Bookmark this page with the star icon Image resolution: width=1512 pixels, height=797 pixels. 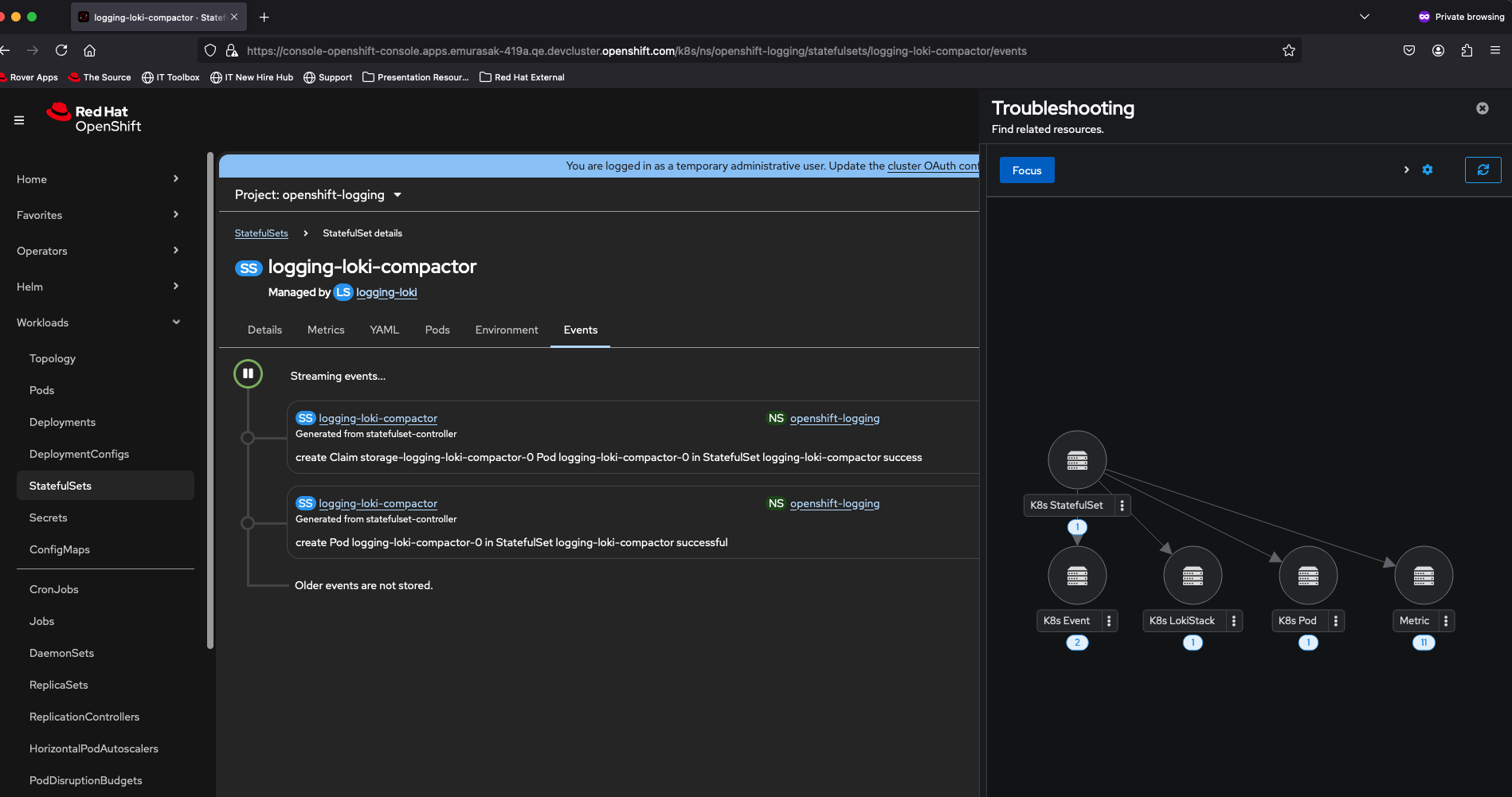click(1289, 50)
